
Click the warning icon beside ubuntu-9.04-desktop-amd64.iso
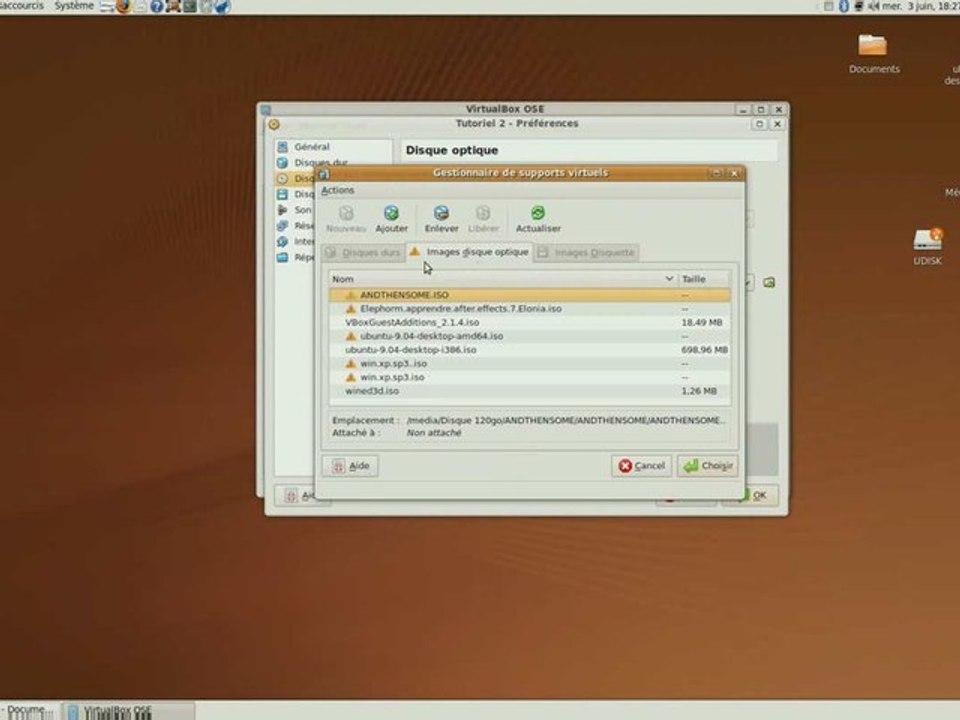click(351, 336)
